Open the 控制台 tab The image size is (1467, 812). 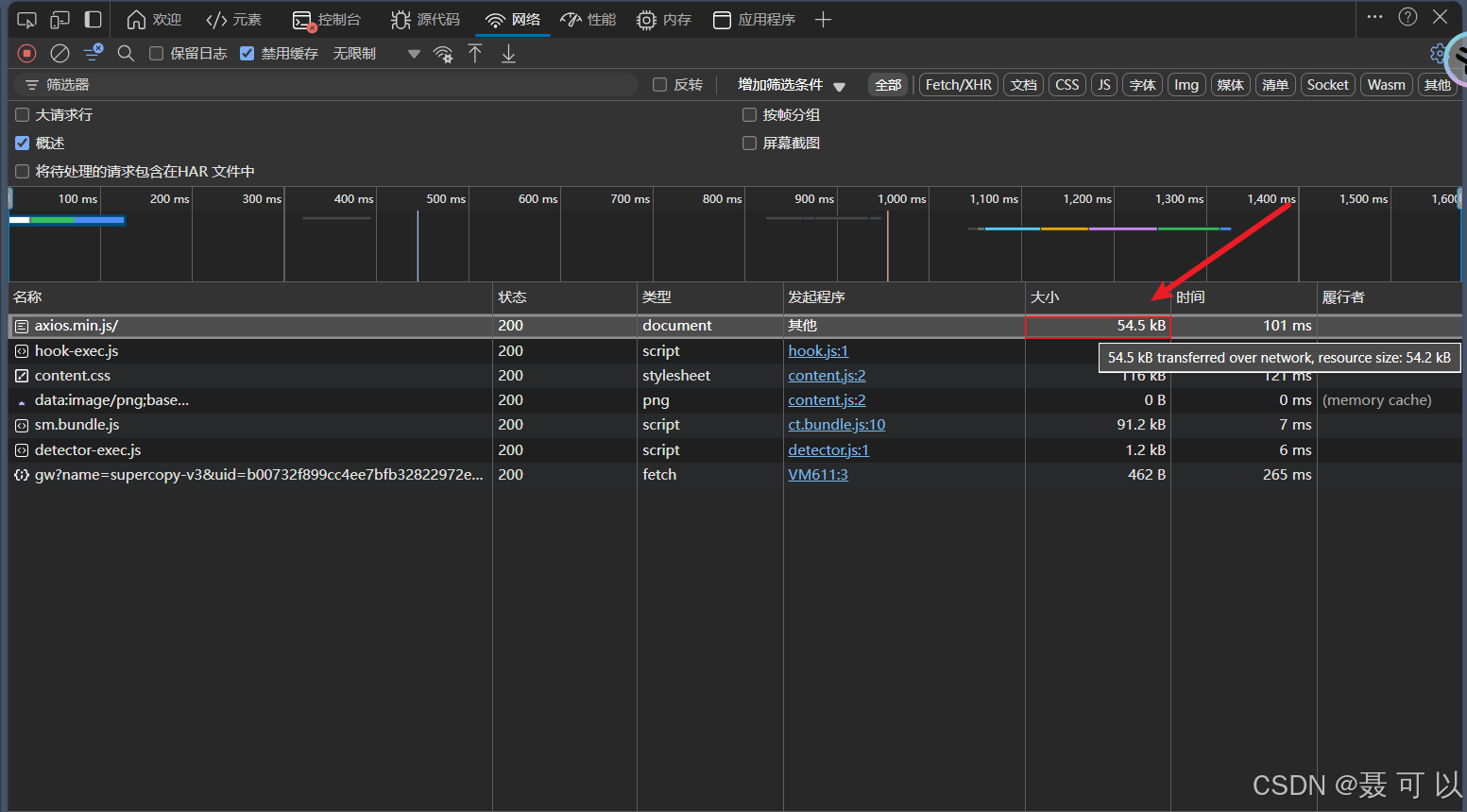pyautogui.click(x=327, y=20)
